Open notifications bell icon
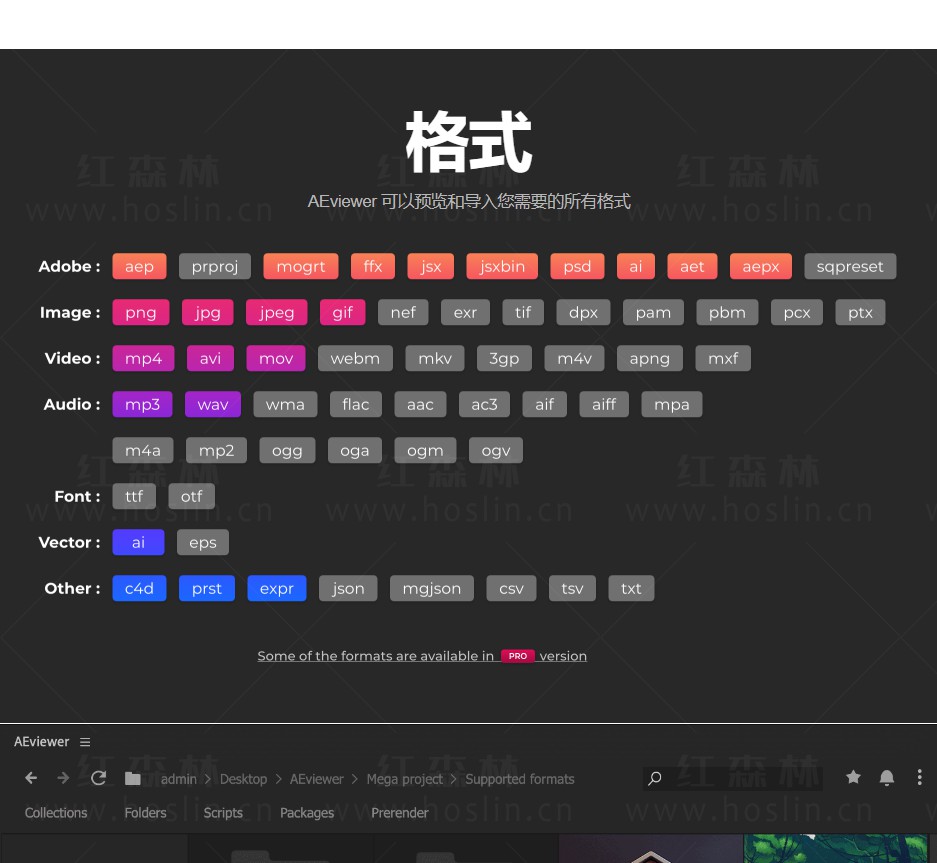937x863 pixels. pyautogui.click(x=887, y=778)
